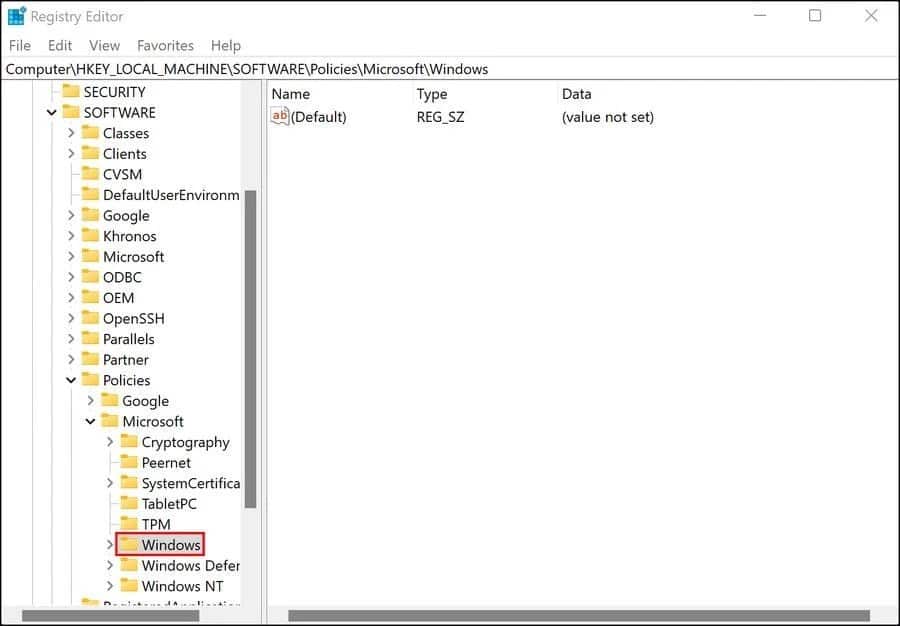Image resolution: width=900 pixels, height=626 pixels.
Task: Collapse the Microsoft key under Policies
Action: click(90, 421)
